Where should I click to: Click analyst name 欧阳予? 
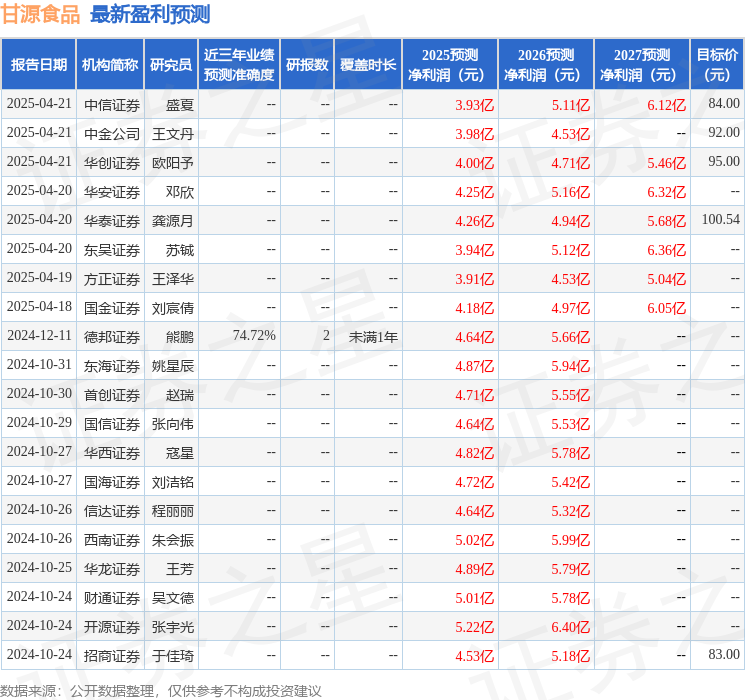(172, 163)
